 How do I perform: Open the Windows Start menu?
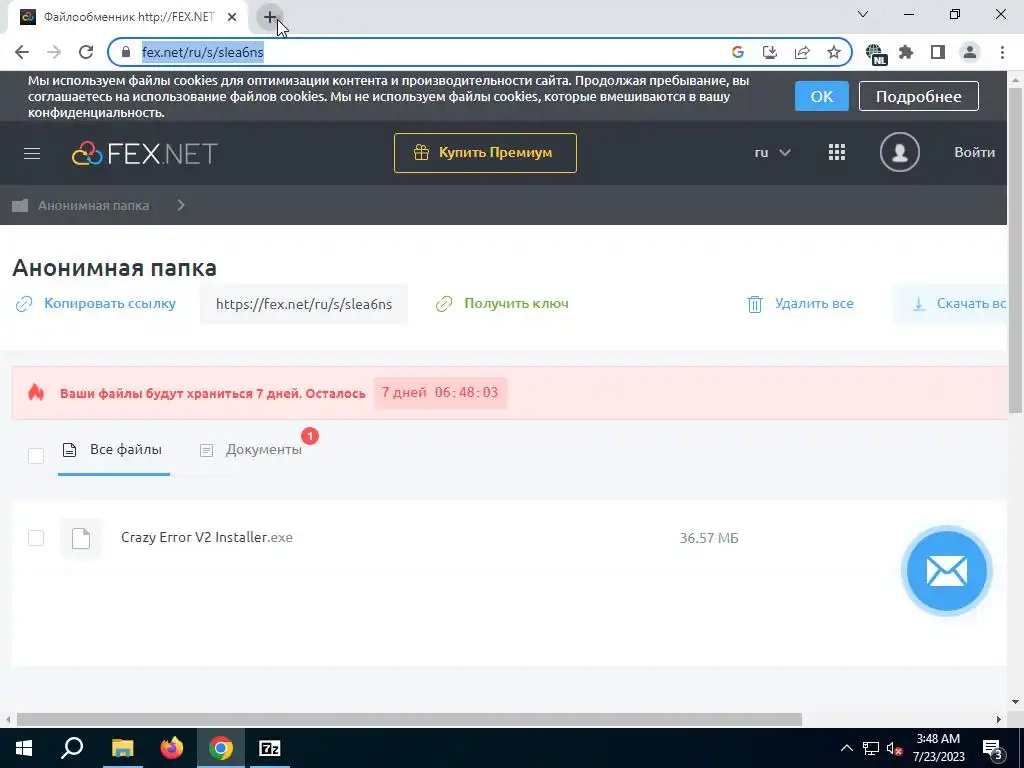click(24, 748)
